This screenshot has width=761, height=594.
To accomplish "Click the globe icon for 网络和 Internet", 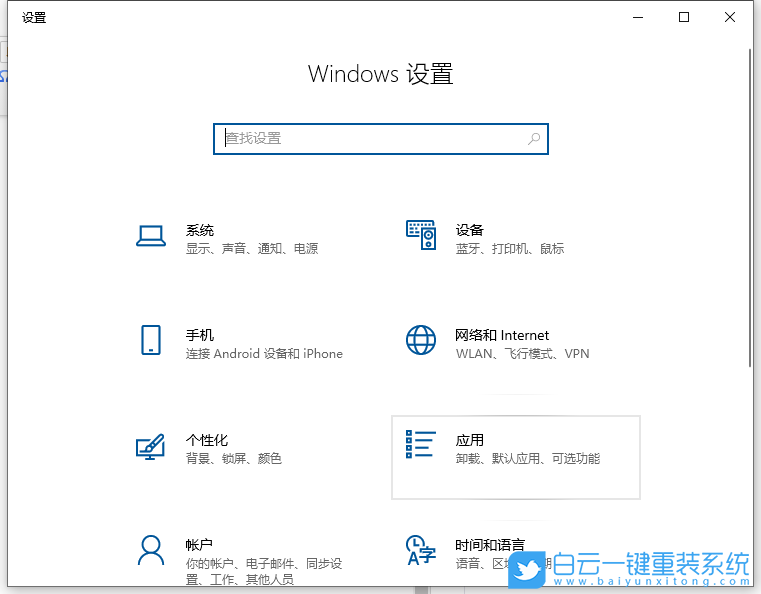I will click(421, 340).
